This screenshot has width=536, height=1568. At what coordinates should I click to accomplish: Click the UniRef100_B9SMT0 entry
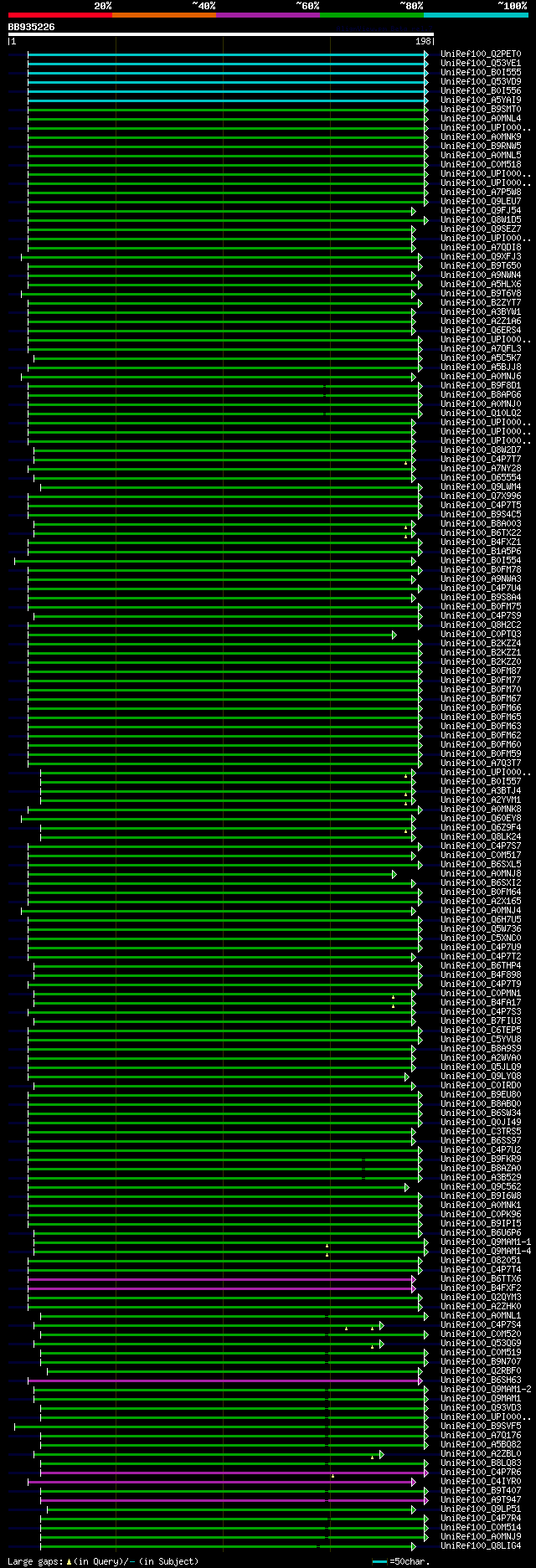(x=481, y=109)
